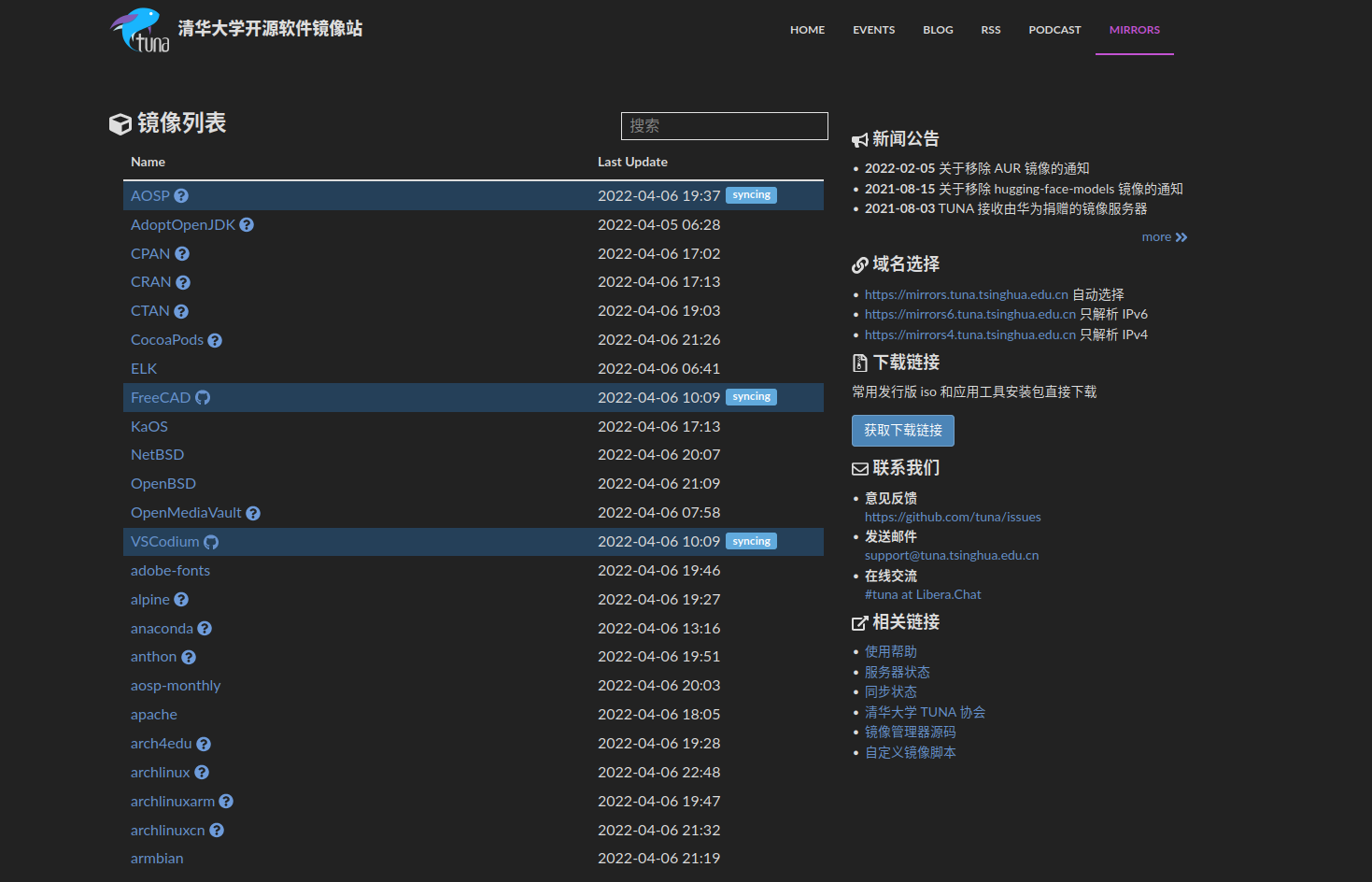Open the help icon next to CTAN
Viewport: 1372px width, 882px height.
point(181,311)
